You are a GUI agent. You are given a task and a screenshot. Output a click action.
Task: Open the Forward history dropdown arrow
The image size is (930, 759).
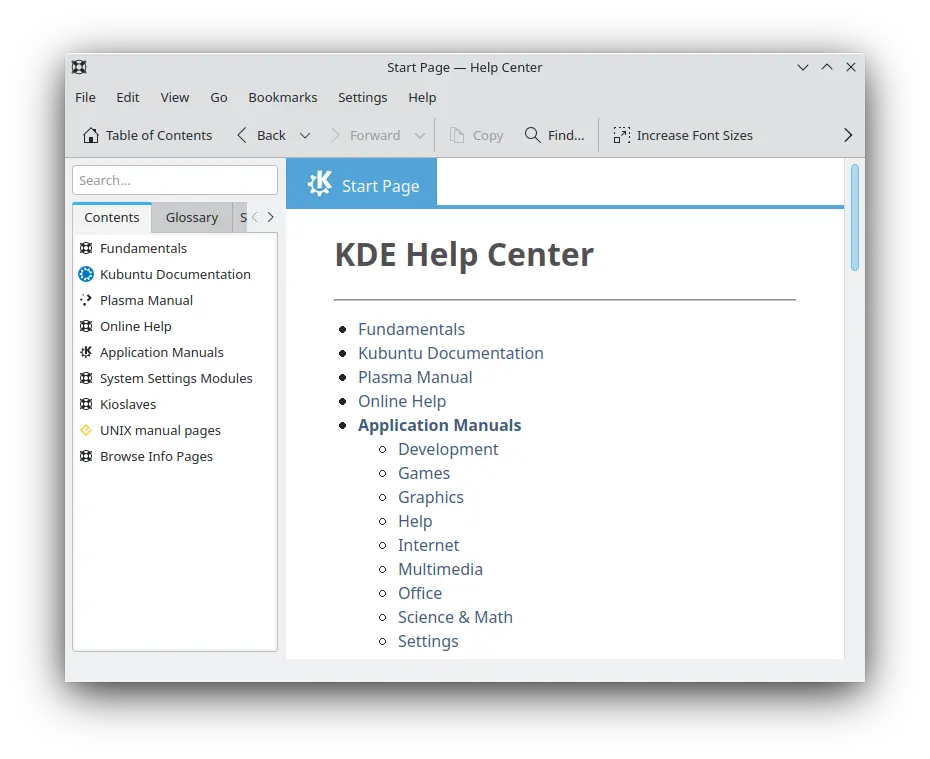[x=420, y=135]
